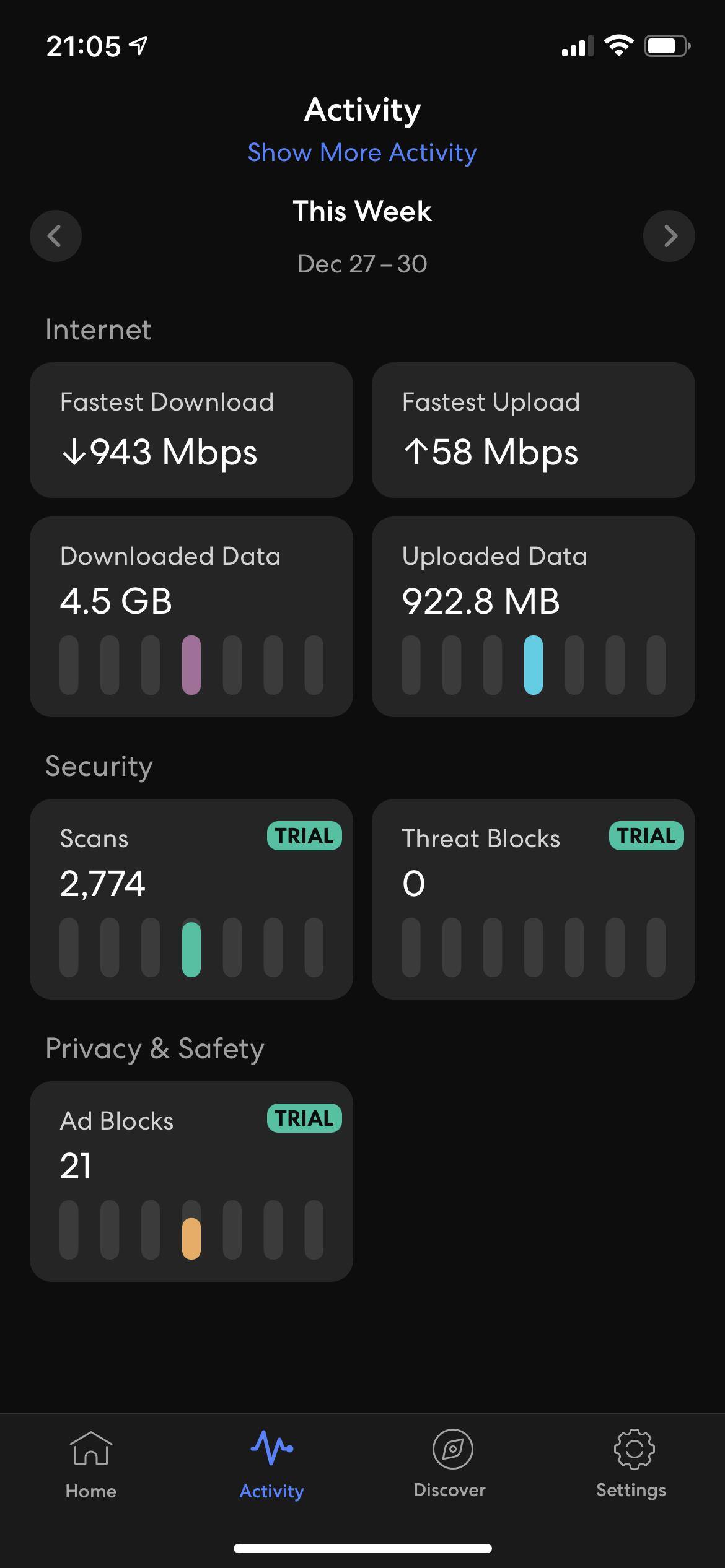725x1568 pixels.
Task: Tap the cellular signal bars icon
Action: [576, 47]
